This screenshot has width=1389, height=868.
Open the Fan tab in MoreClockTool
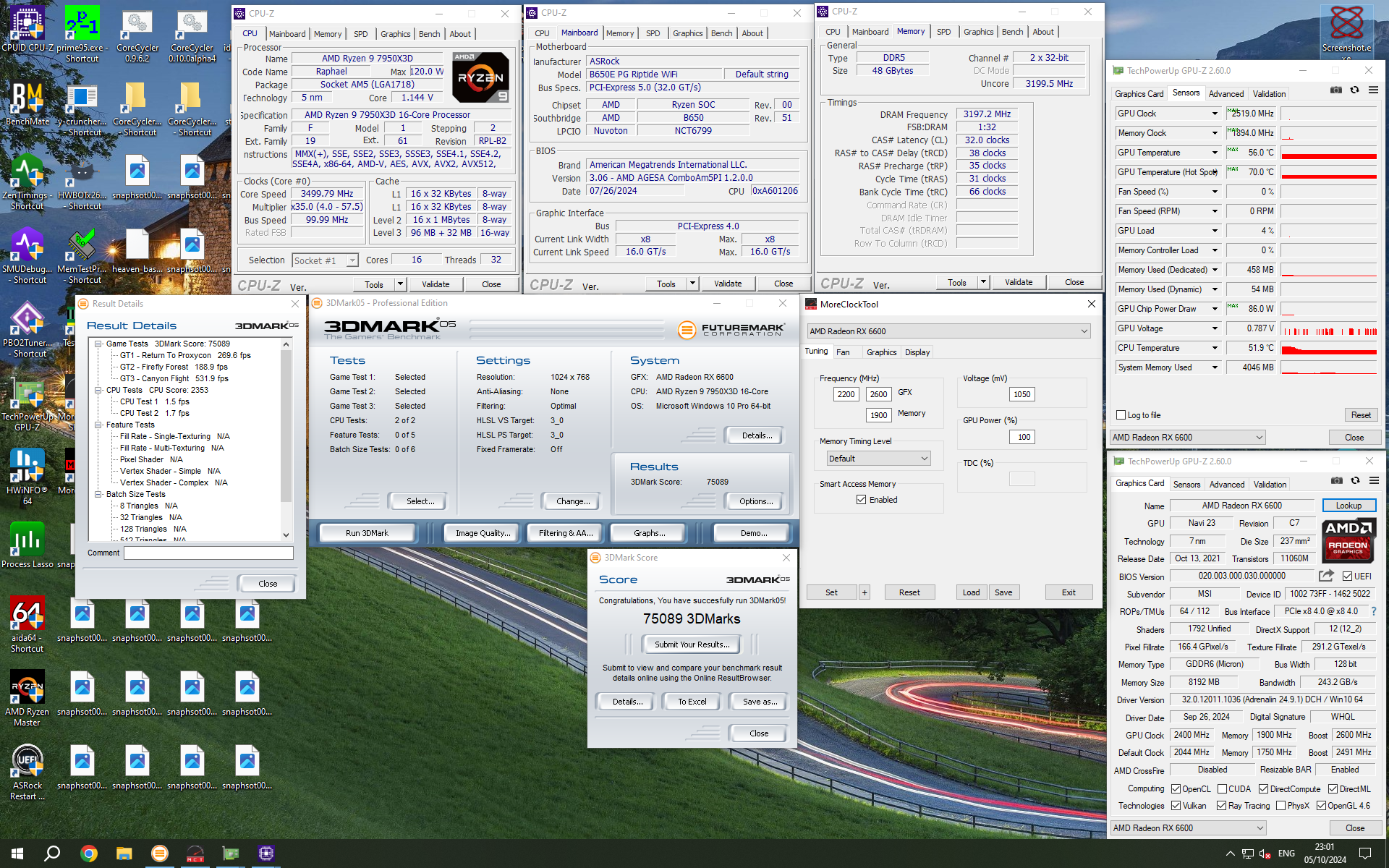[843, 352]
